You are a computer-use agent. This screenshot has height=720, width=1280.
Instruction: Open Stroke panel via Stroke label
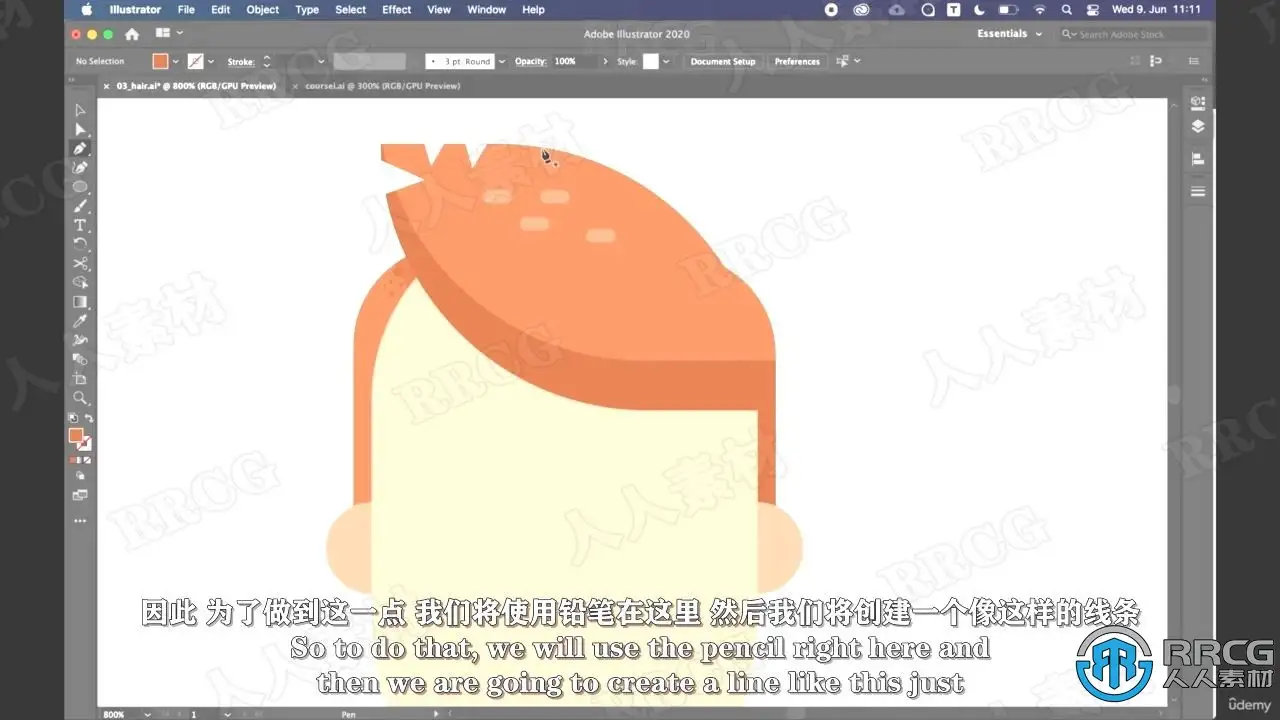[x=241, y=62]
